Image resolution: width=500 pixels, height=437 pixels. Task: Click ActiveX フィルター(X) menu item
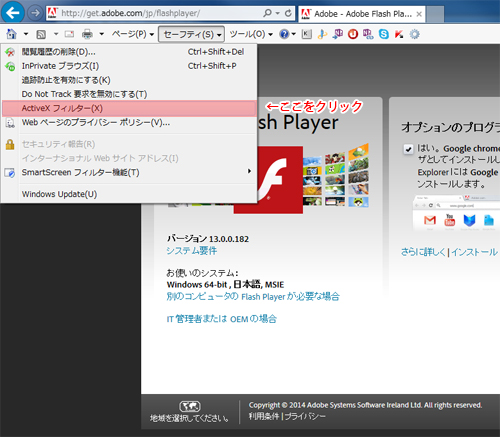tap(129, 108)
